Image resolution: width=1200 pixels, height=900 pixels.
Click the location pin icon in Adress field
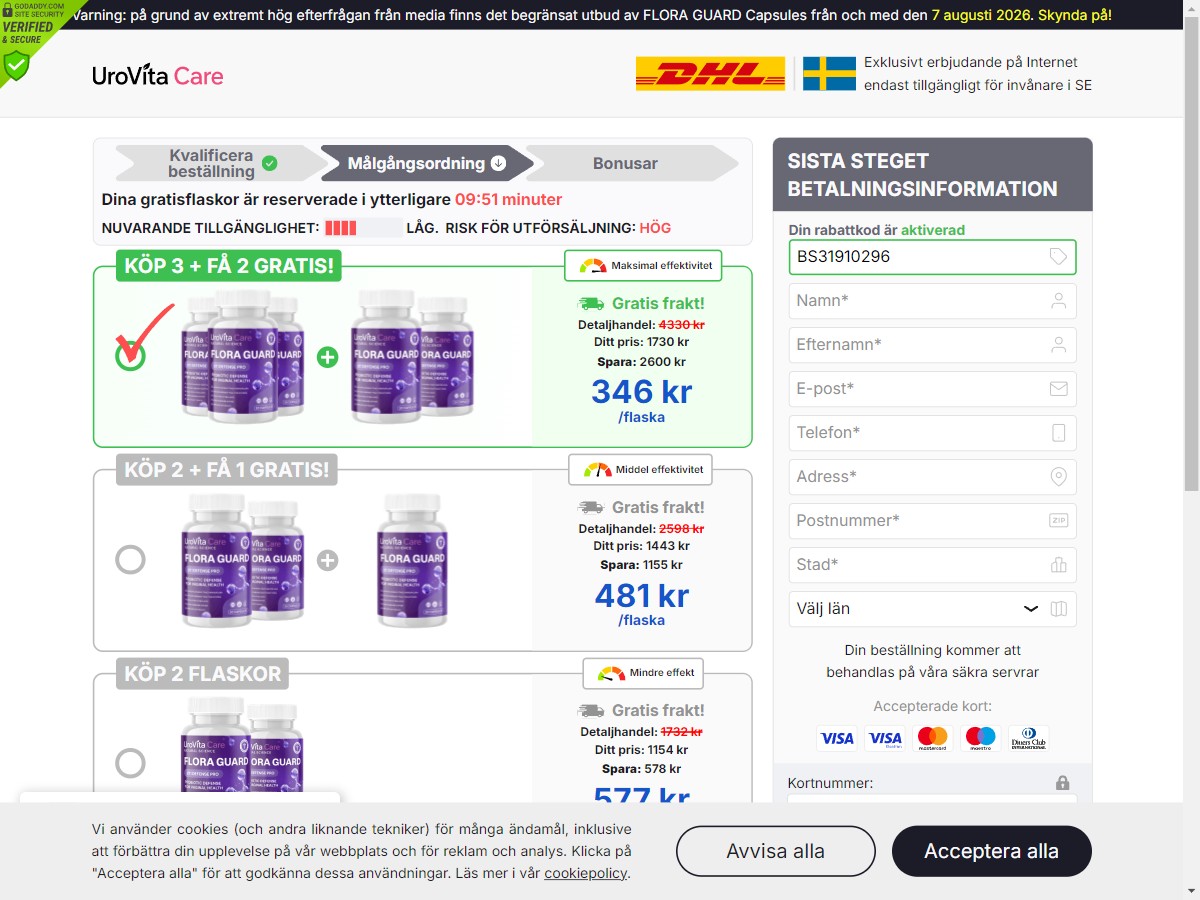pos(1058,477)
